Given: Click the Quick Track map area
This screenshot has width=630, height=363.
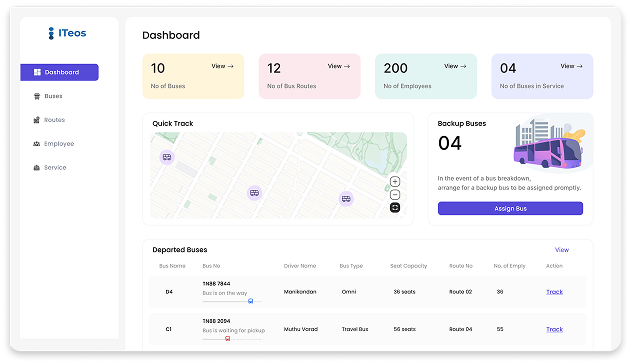Looking at the screenshot, I should coord(278,176).
